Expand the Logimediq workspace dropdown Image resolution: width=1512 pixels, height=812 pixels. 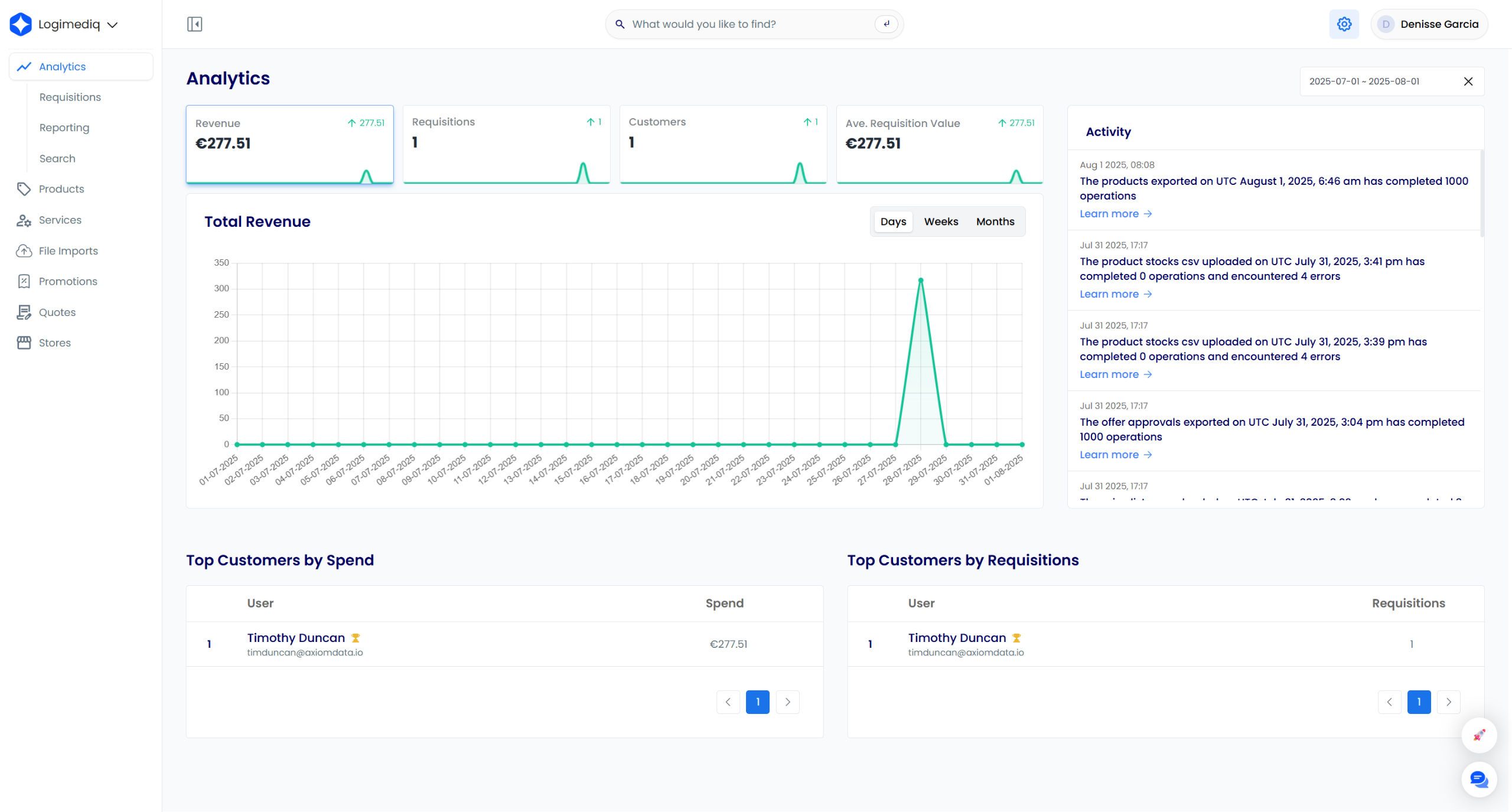pyautogui.click(x=112, y=25)
